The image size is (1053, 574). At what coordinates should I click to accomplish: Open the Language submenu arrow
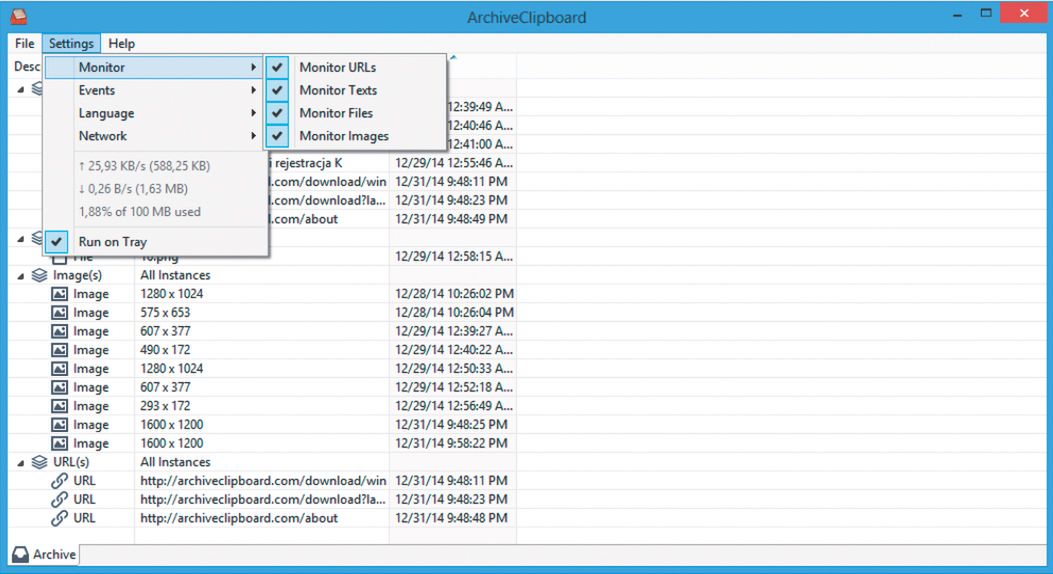pyautogui.click(x=253, y=113)
